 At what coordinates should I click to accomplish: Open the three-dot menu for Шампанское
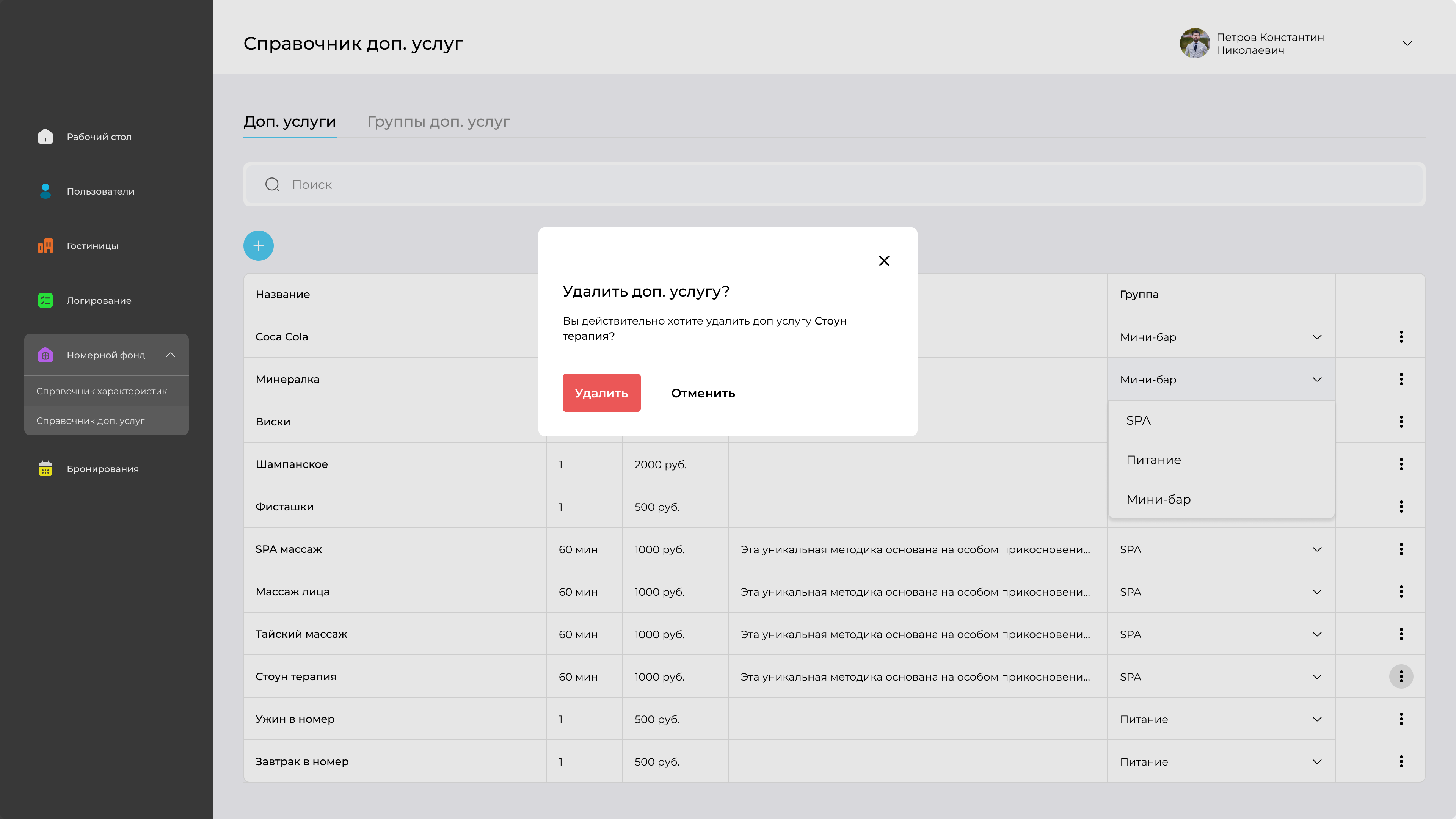click(1401, 464)
